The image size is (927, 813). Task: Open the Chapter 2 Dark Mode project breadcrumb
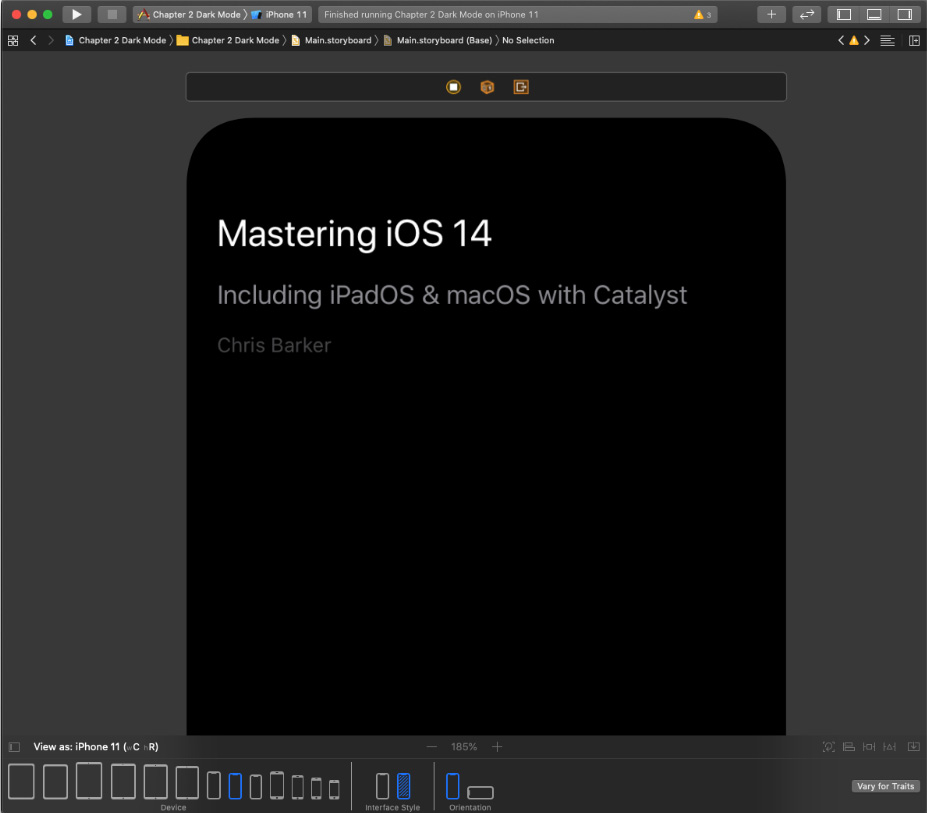pos(115,40)
